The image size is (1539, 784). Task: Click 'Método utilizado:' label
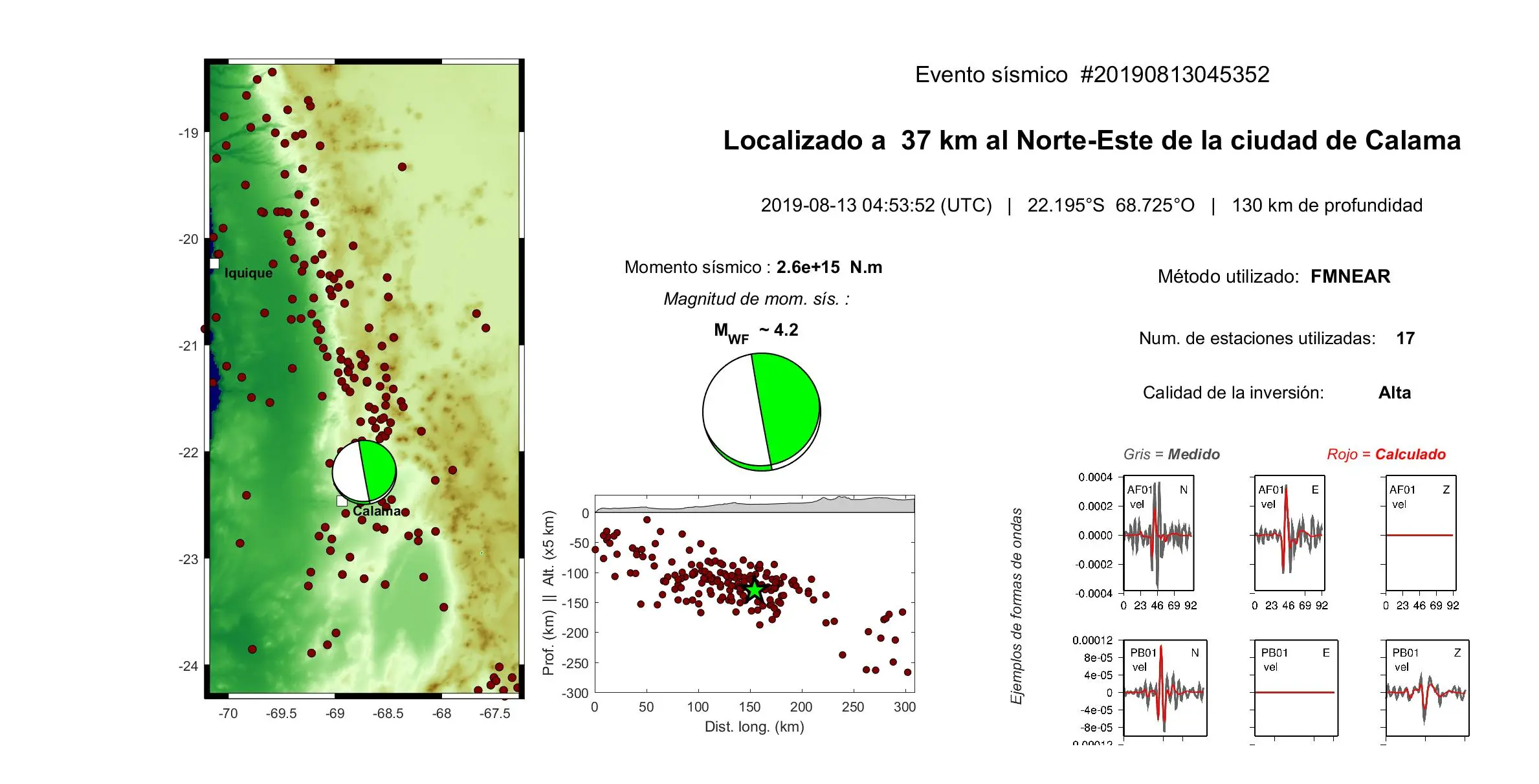pos(1228,276)
